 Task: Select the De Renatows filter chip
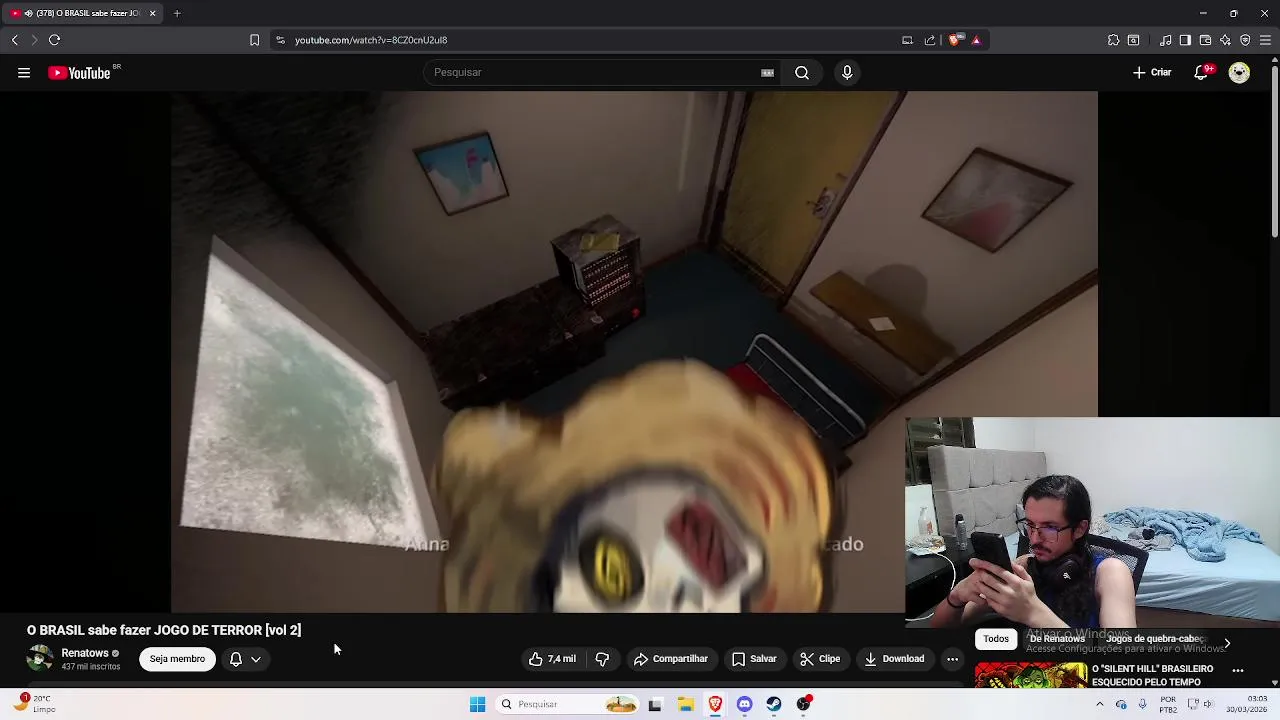point(1057,639)
